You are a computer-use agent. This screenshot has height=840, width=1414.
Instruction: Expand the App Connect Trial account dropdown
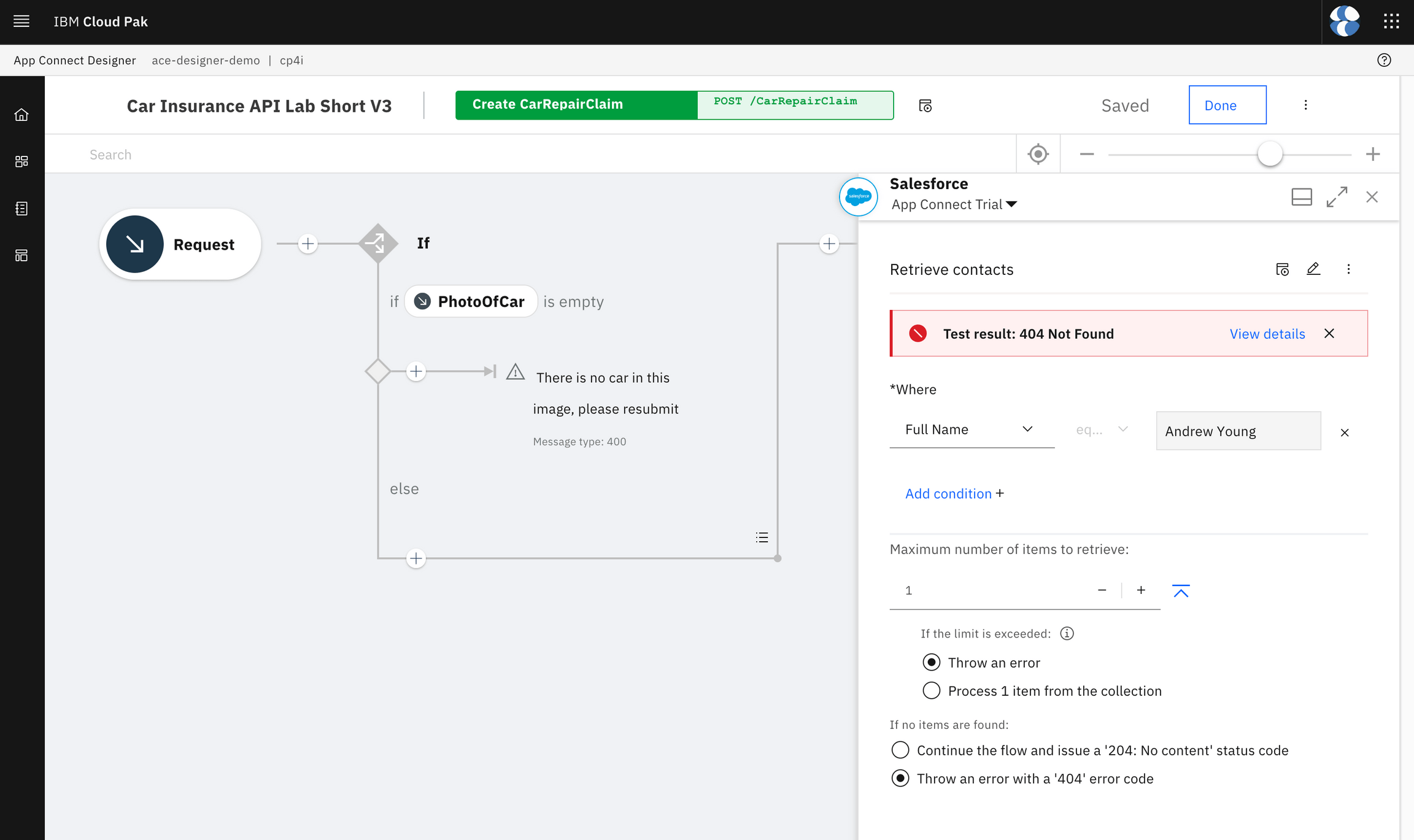coord(1011,204)
